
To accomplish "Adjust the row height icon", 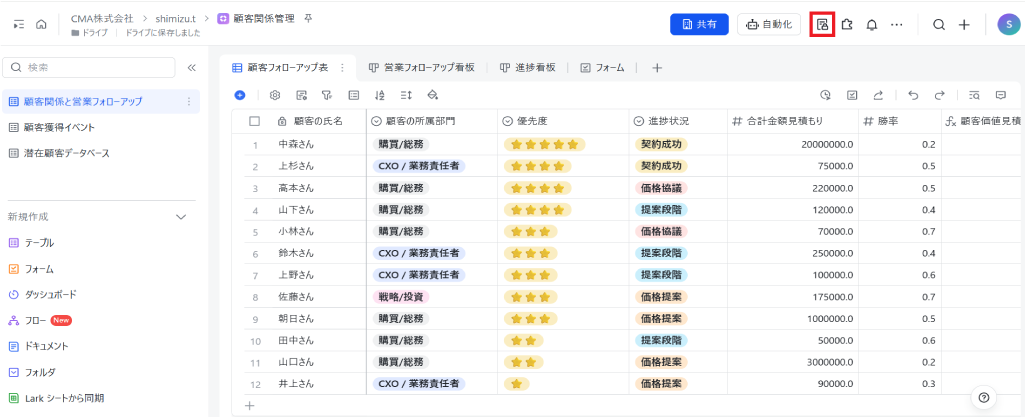I will [406, 95].
